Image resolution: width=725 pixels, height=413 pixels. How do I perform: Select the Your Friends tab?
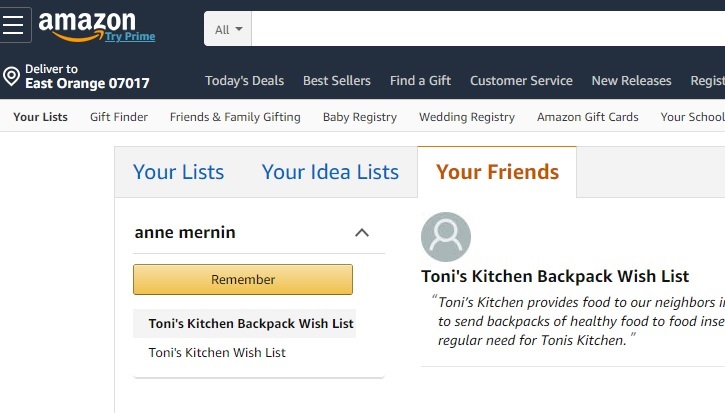[497, 172]
